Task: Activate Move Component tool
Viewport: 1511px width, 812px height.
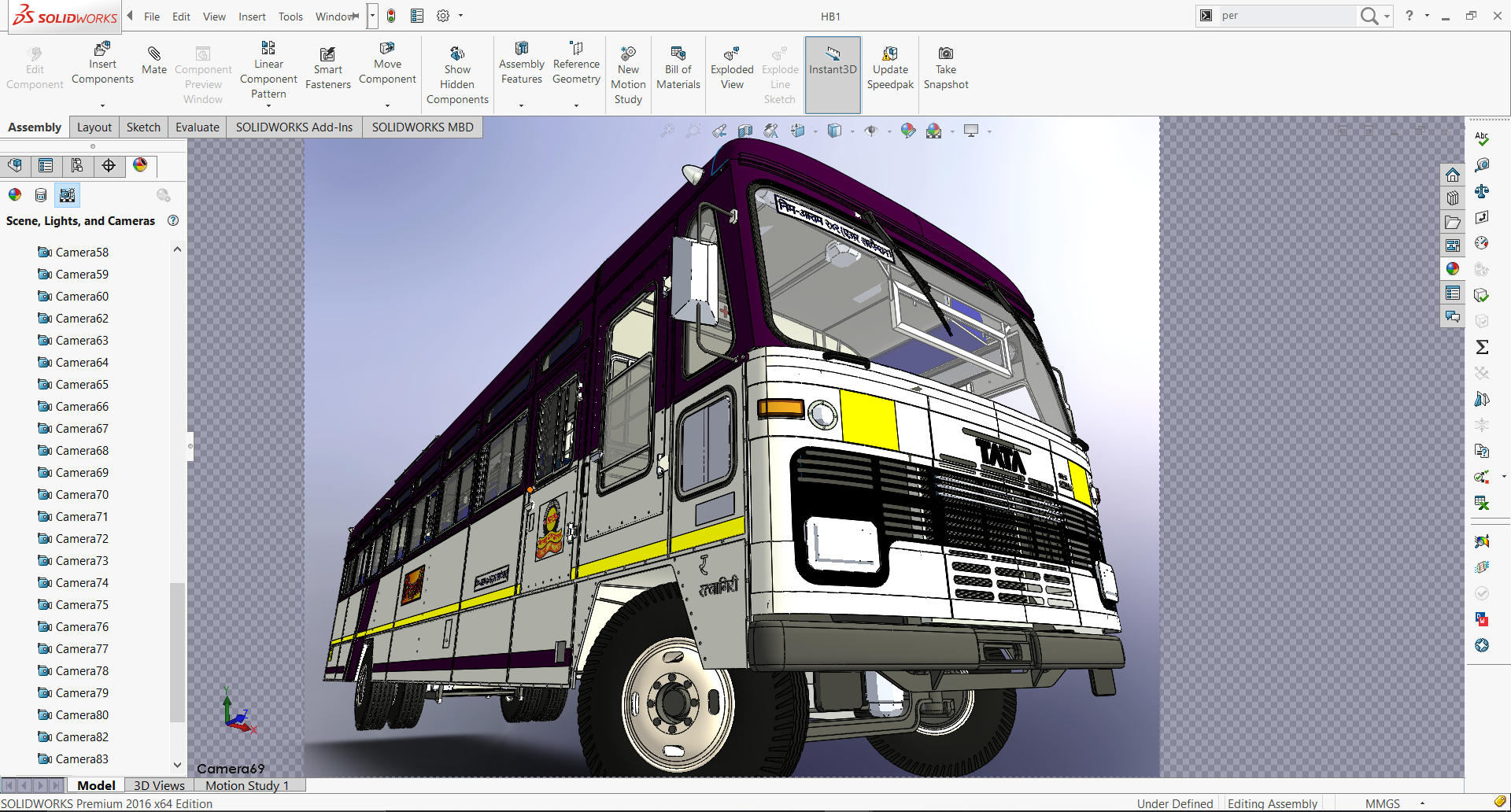Action: pos(387,63)
